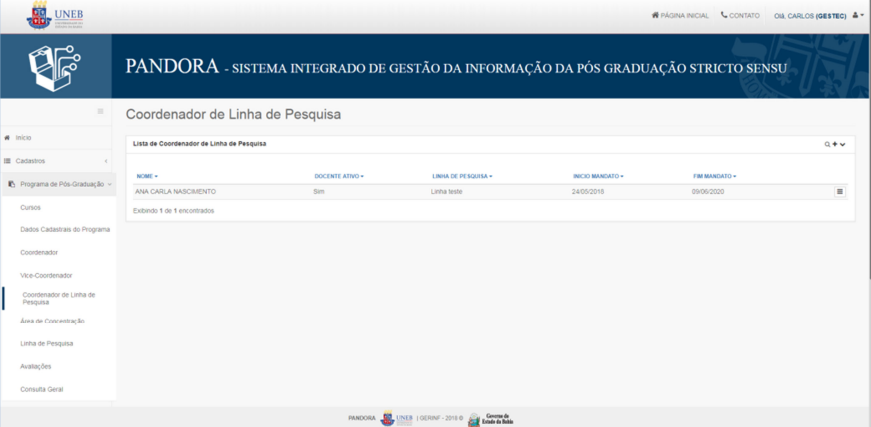The height and width of the screenshot is (427, 871).
Task: Click the footer UNEB logo
Action: 396,418
